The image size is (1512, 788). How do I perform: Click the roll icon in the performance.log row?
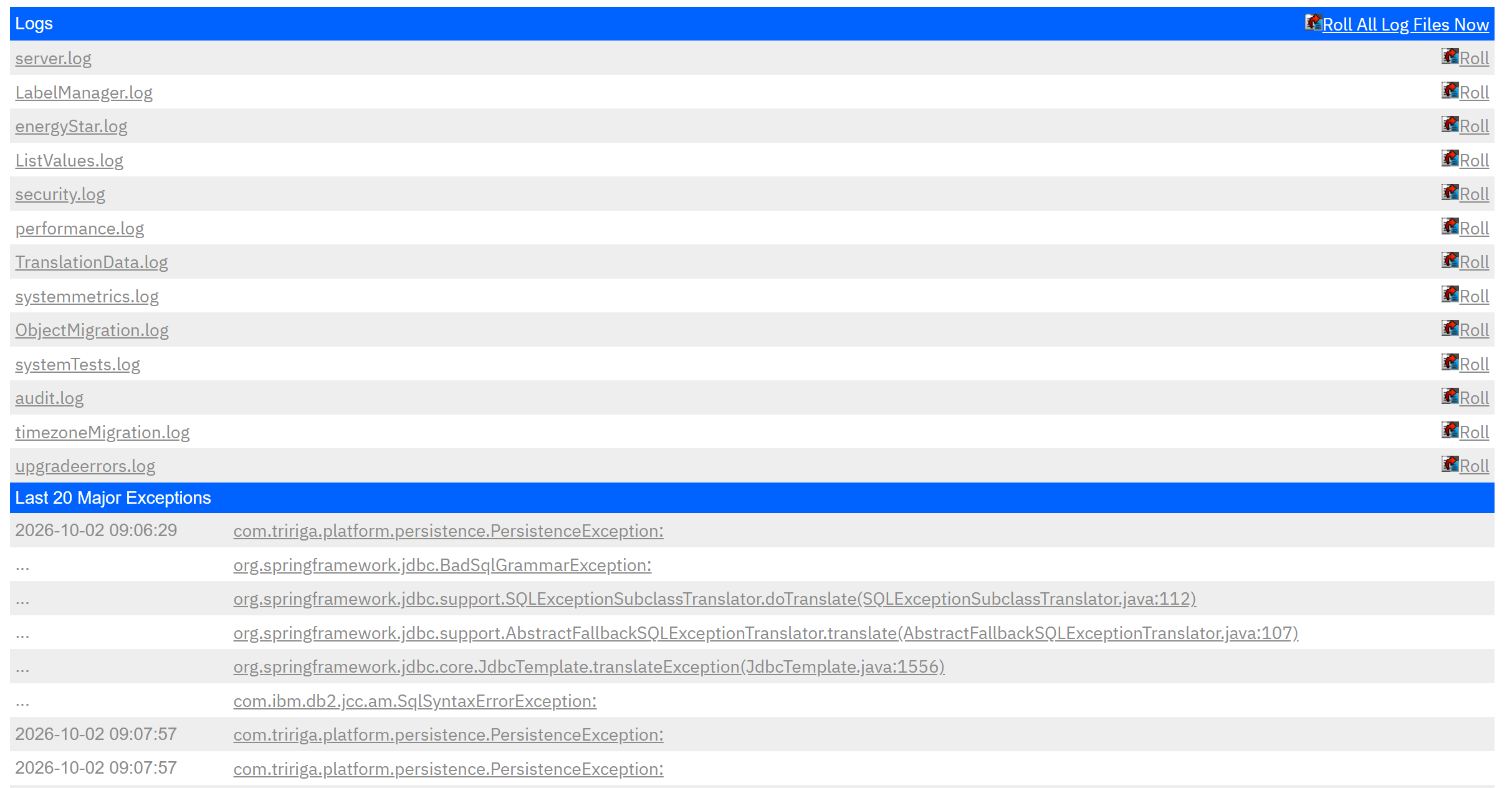[1450, 226]
